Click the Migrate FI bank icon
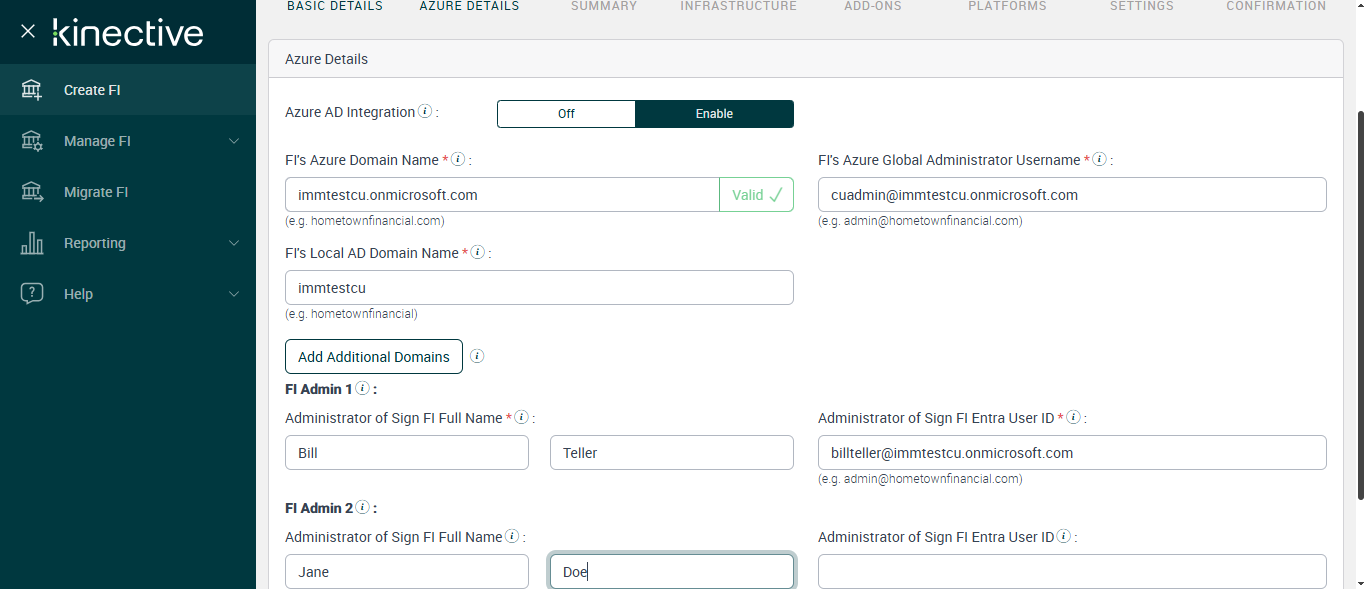Screen dimensions: 1366x589 [32, 192]
